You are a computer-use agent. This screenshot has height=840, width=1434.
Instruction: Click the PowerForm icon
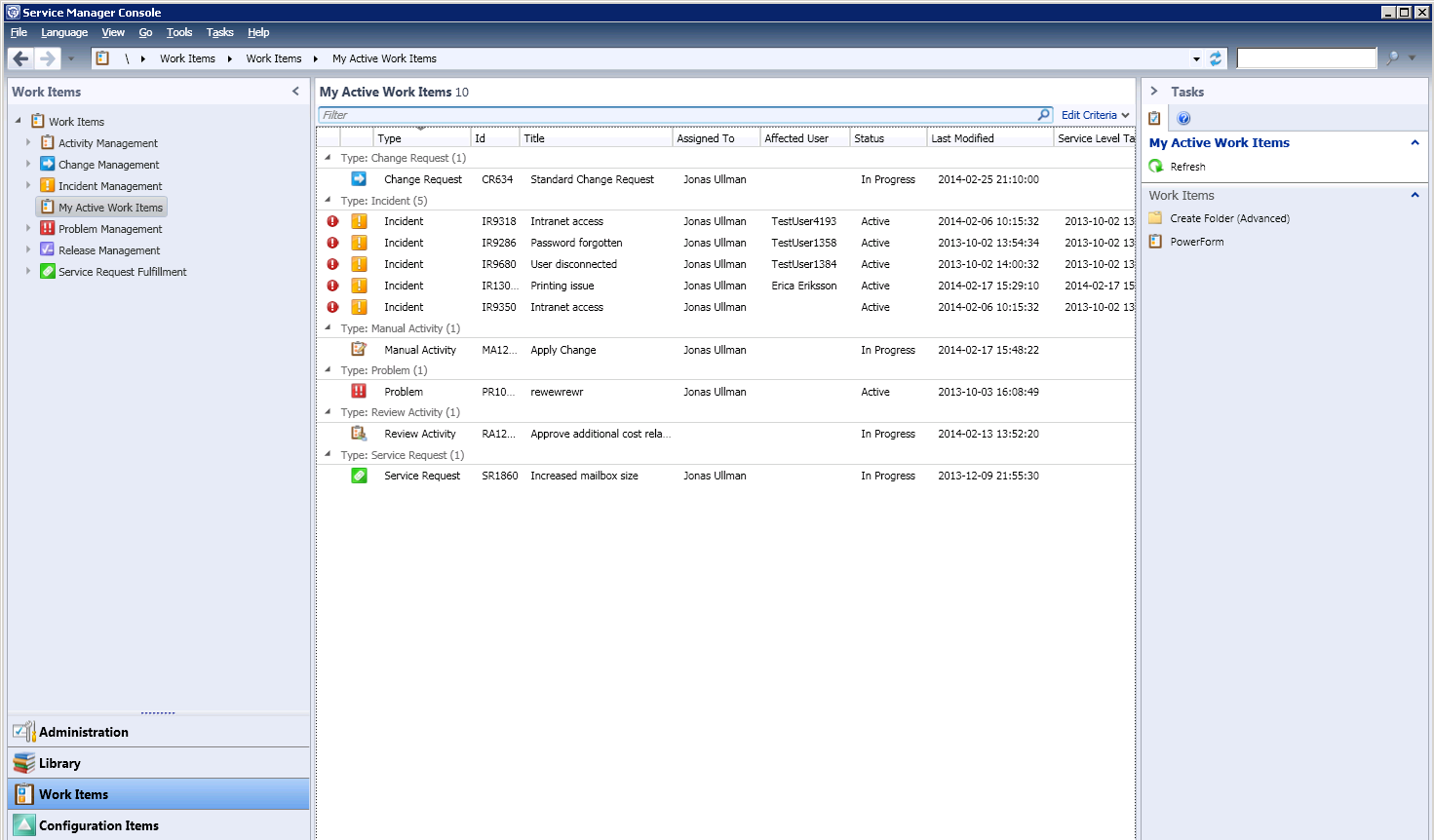1155,242
